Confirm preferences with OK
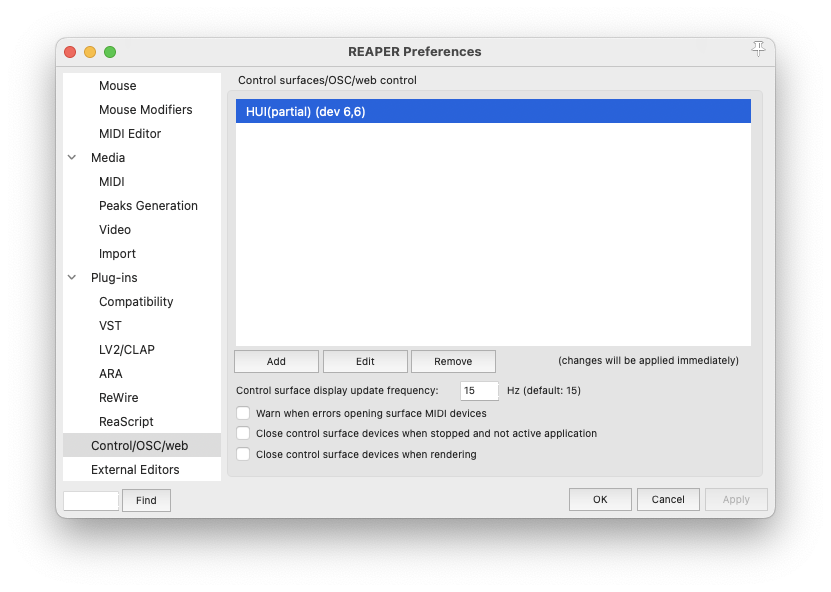Image resolution: width=831 pixels, height=592 pixels. (x=600, y=499)
